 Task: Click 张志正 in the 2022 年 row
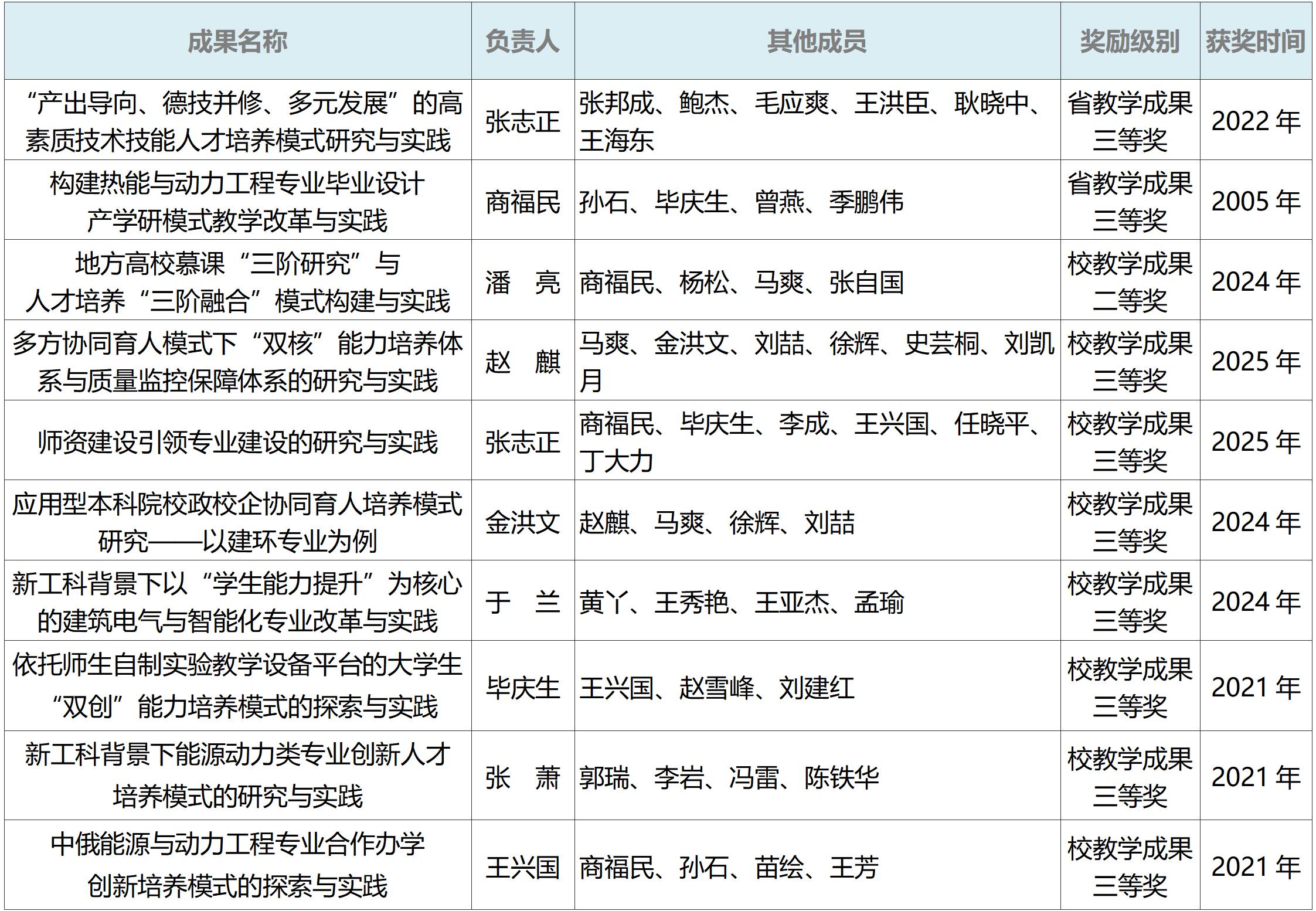522,122
